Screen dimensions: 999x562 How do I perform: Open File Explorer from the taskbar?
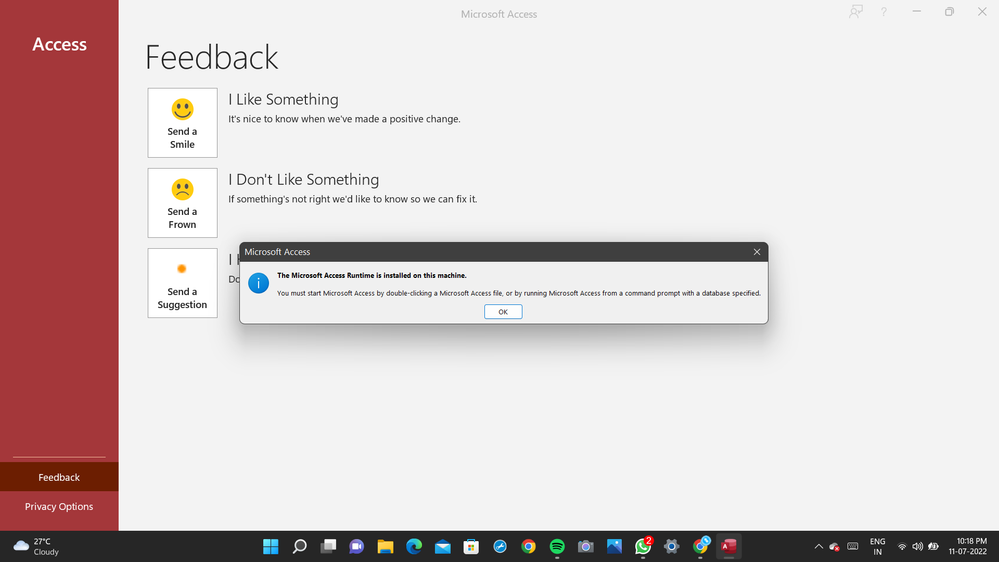click(385, 546)
